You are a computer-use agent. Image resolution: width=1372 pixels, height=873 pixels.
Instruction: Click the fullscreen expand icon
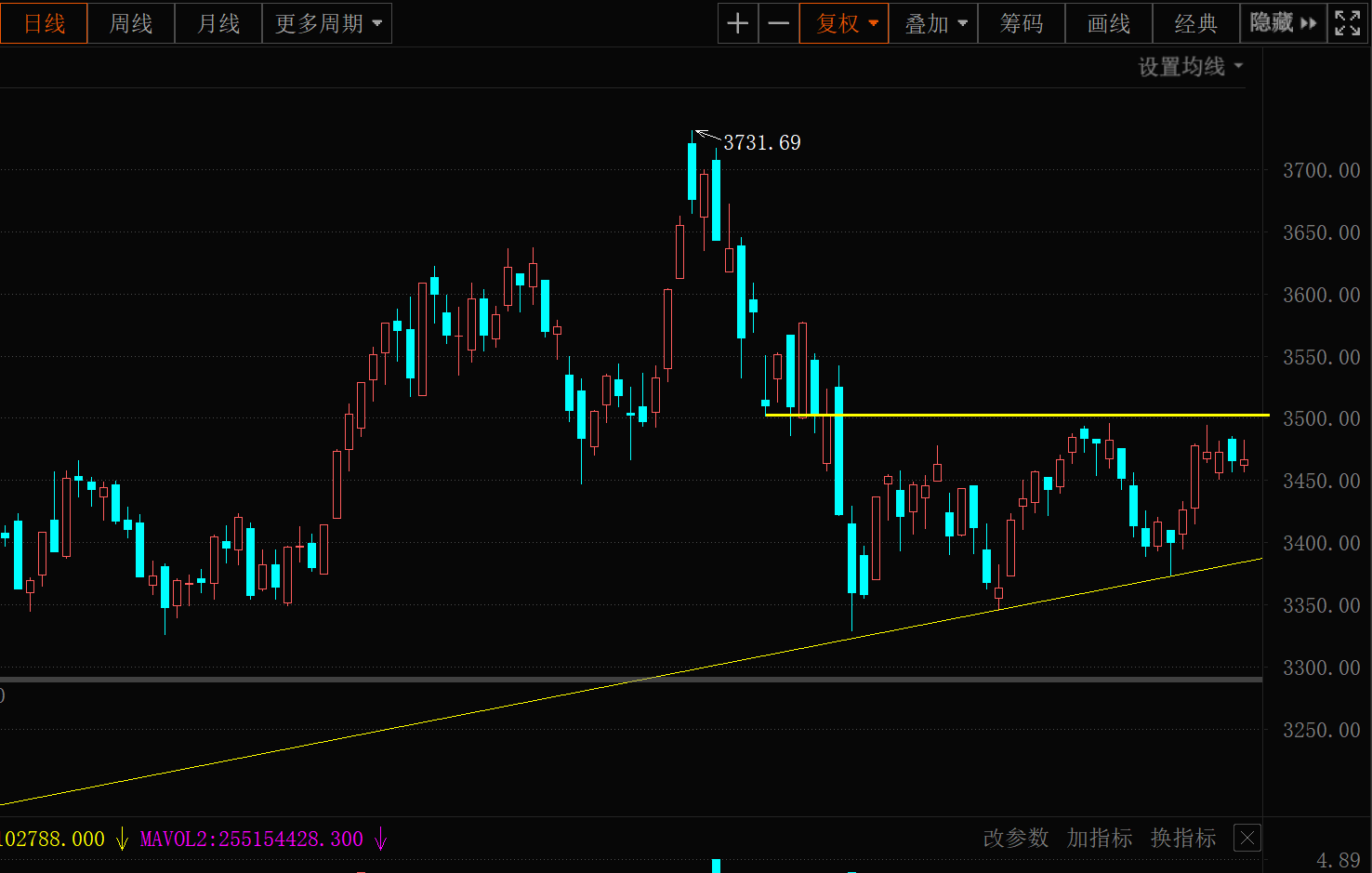point(1348,23)
